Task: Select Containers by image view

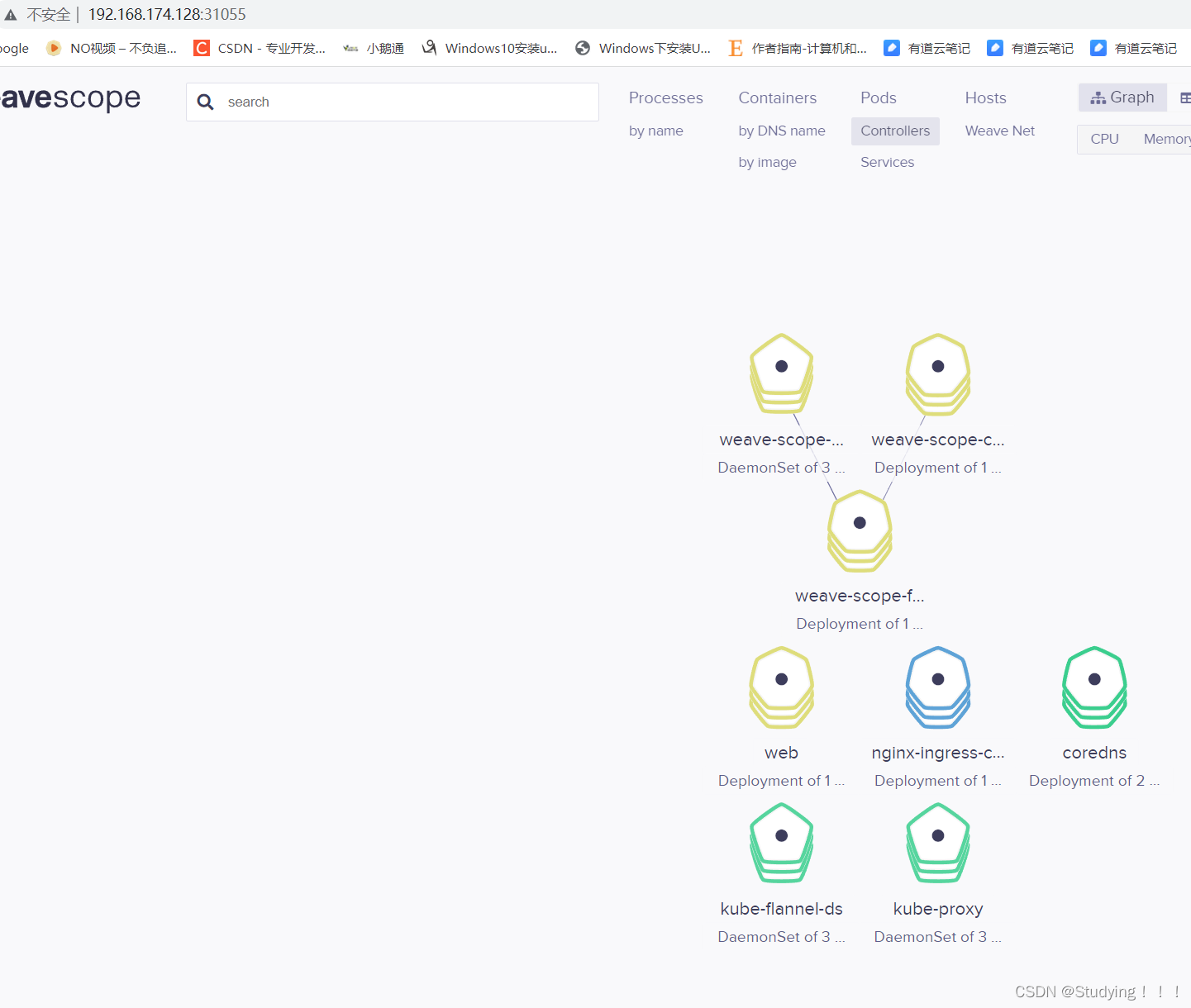Action: [768, 162]
